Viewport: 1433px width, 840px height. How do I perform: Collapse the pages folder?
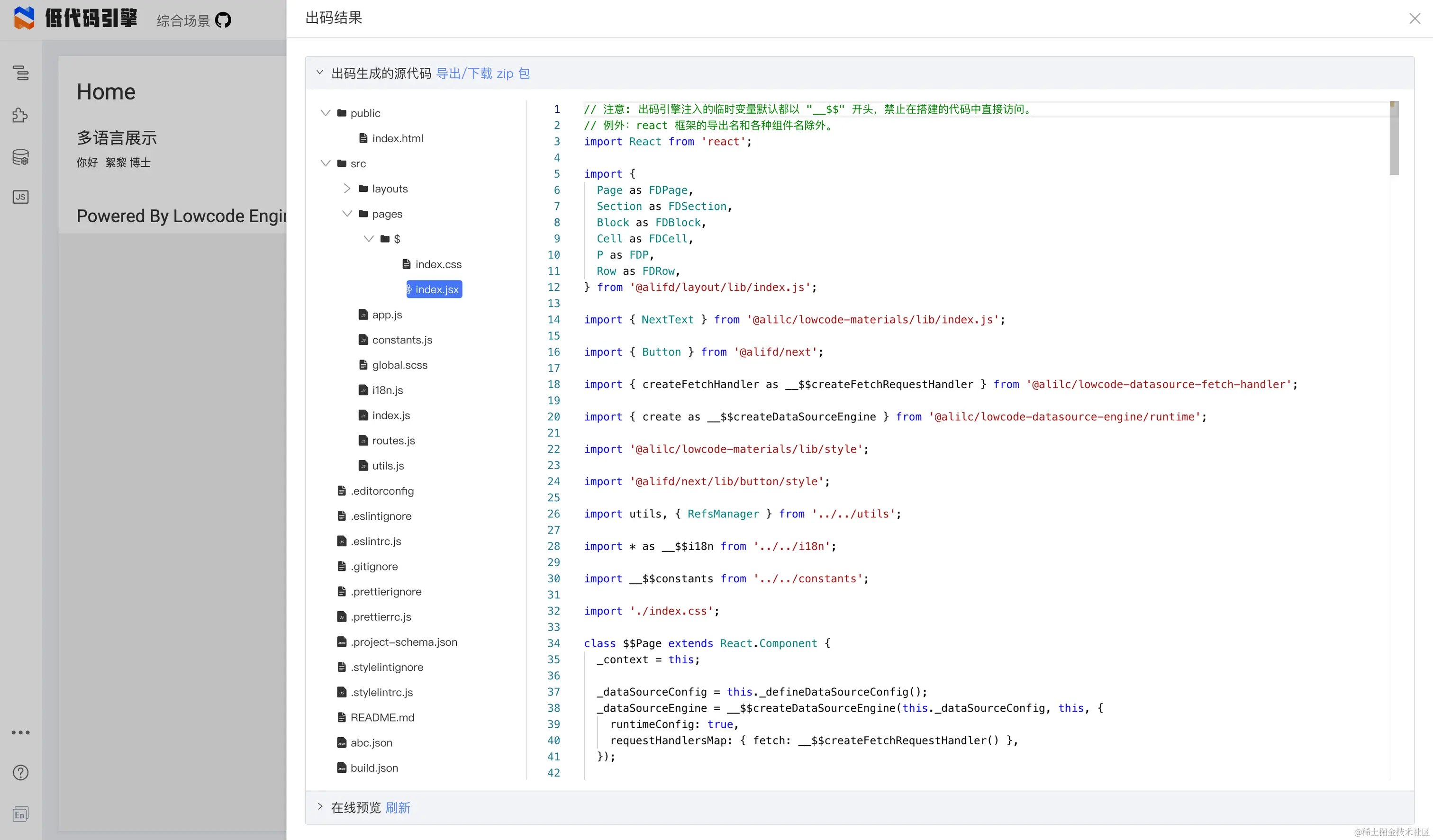347,214
